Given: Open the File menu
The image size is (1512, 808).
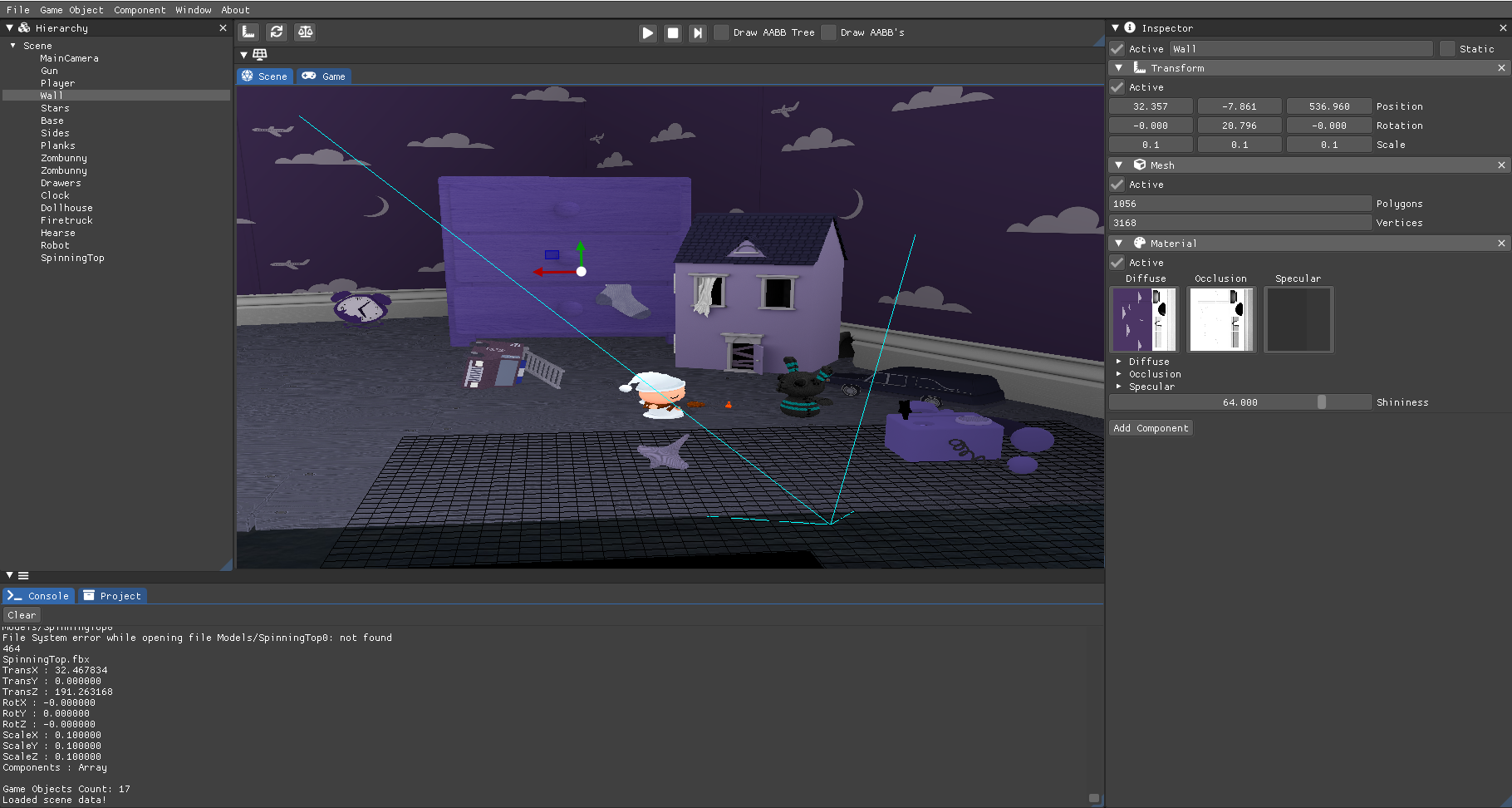Looking at the screenshot, I should pos(17,10).
